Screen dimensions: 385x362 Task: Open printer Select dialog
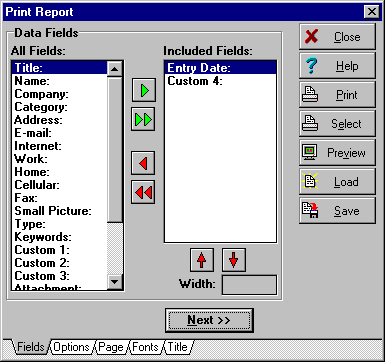pos(337,124)
